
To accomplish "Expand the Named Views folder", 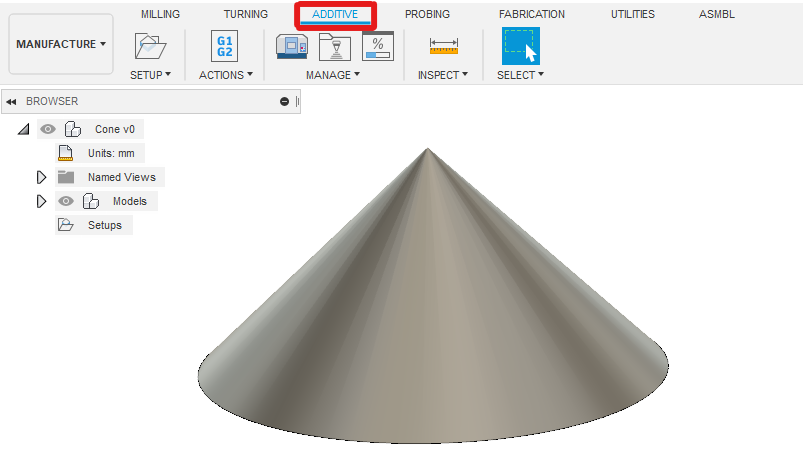I will [41, 177].
